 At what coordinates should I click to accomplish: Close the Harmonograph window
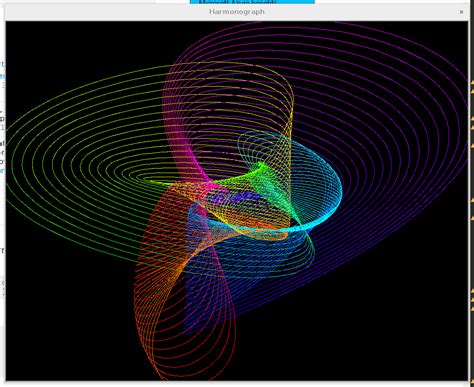(x=461, y=12)
